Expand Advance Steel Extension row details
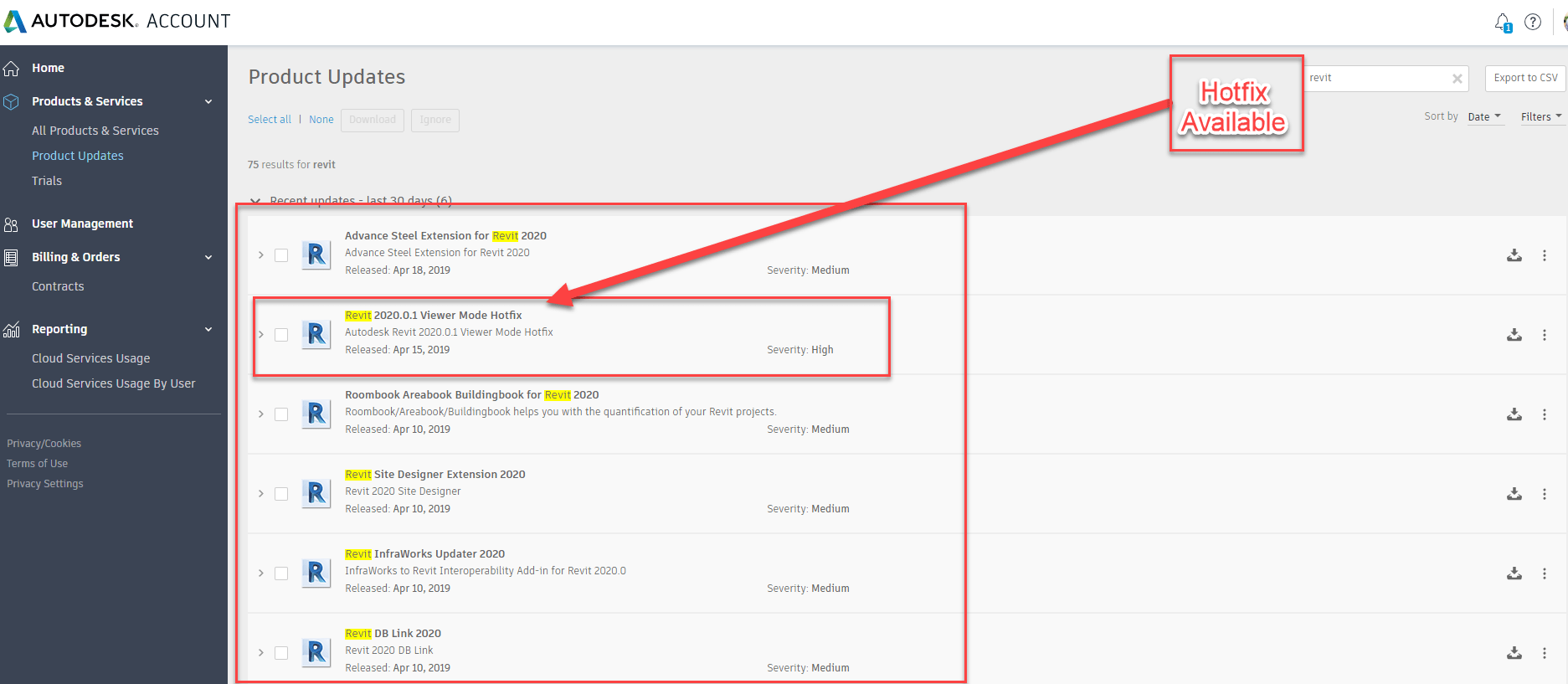 (x=261, y=255)
